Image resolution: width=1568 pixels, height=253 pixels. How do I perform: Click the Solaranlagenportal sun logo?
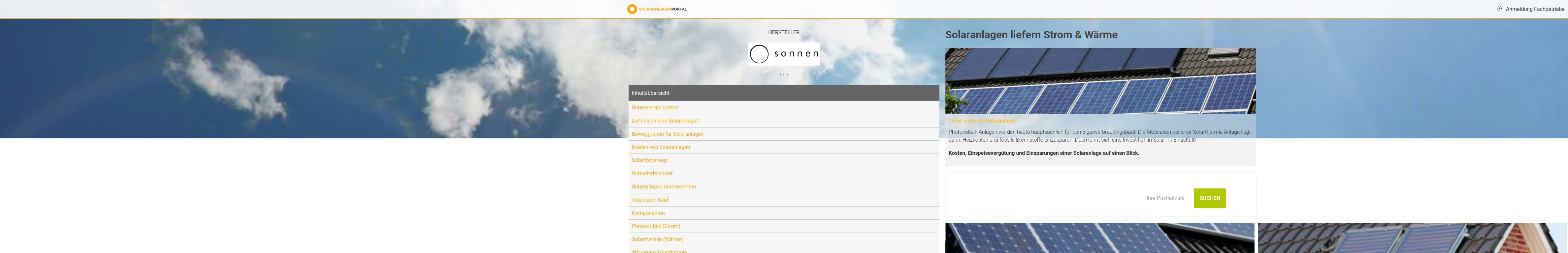point(632,9)
